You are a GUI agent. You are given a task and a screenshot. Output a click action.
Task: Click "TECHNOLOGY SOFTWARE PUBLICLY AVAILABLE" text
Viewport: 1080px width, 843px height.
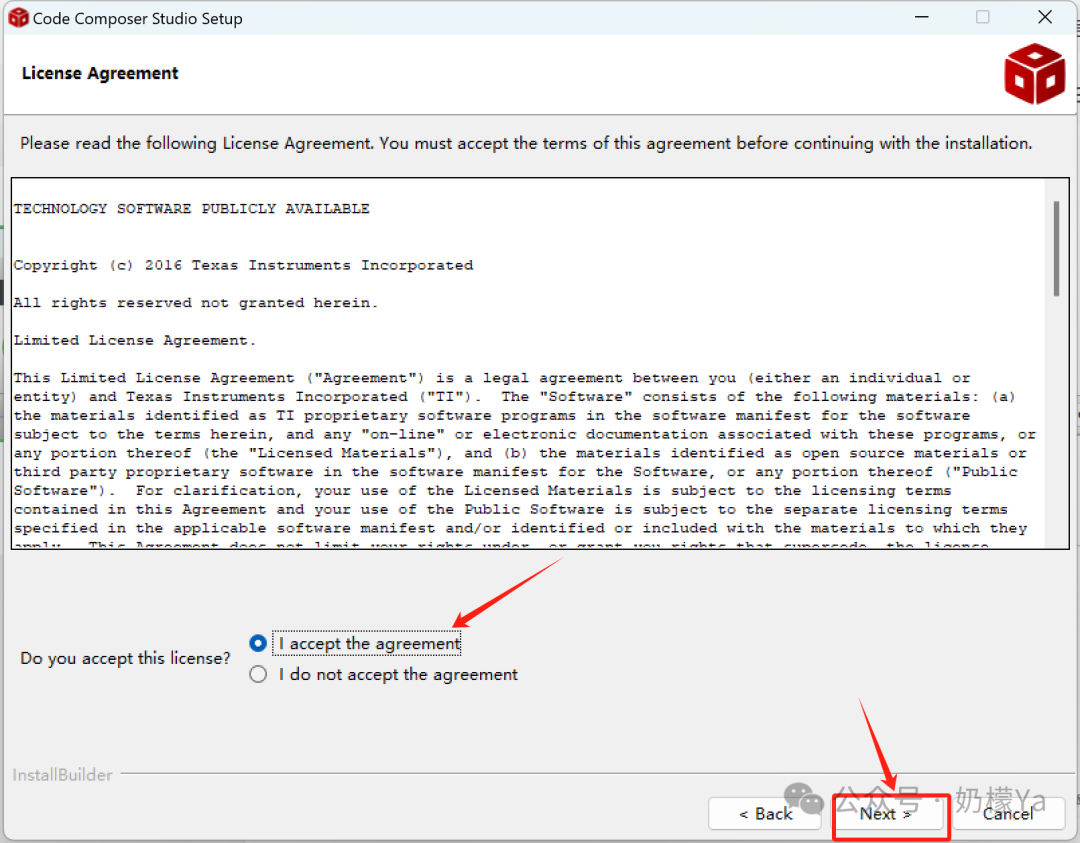point(191,209)
